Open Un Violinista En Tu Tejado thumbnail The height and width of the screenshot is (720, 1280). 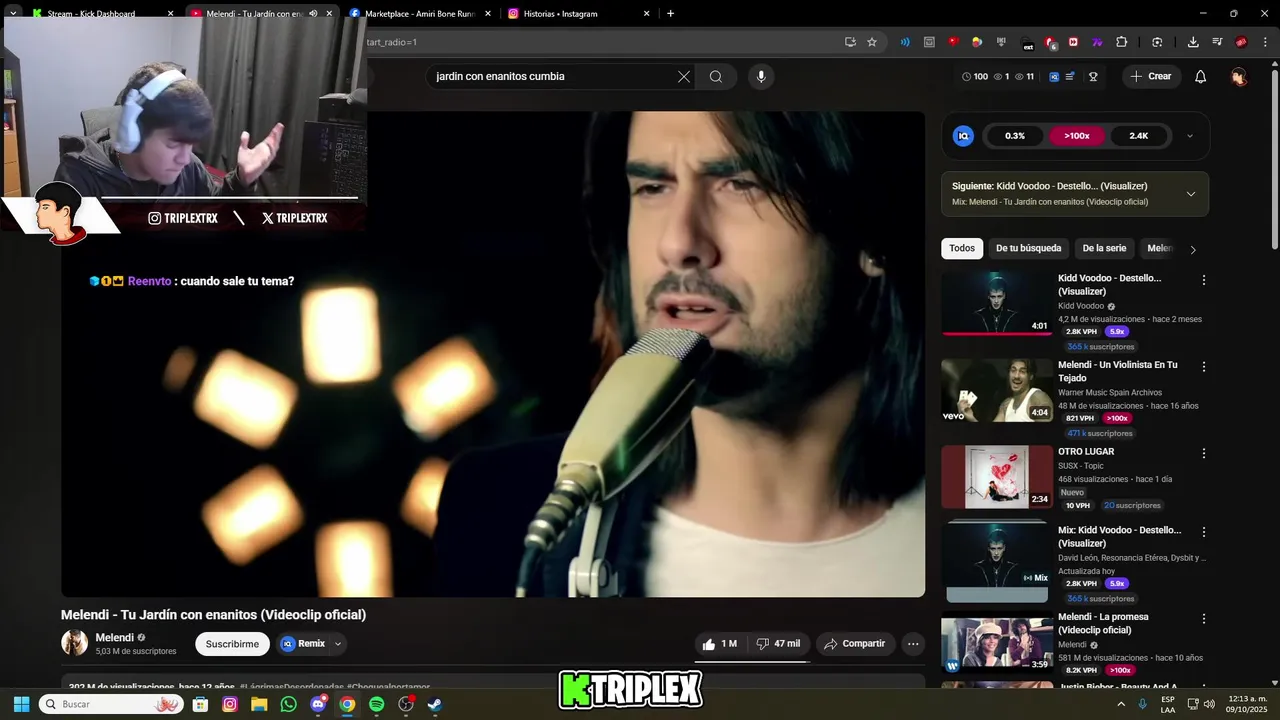click(x=997, y=390)
